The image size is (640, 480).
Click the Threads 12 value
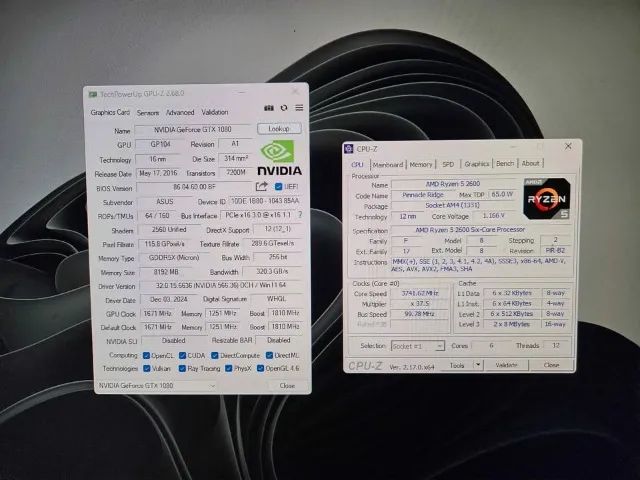[556, 345]
